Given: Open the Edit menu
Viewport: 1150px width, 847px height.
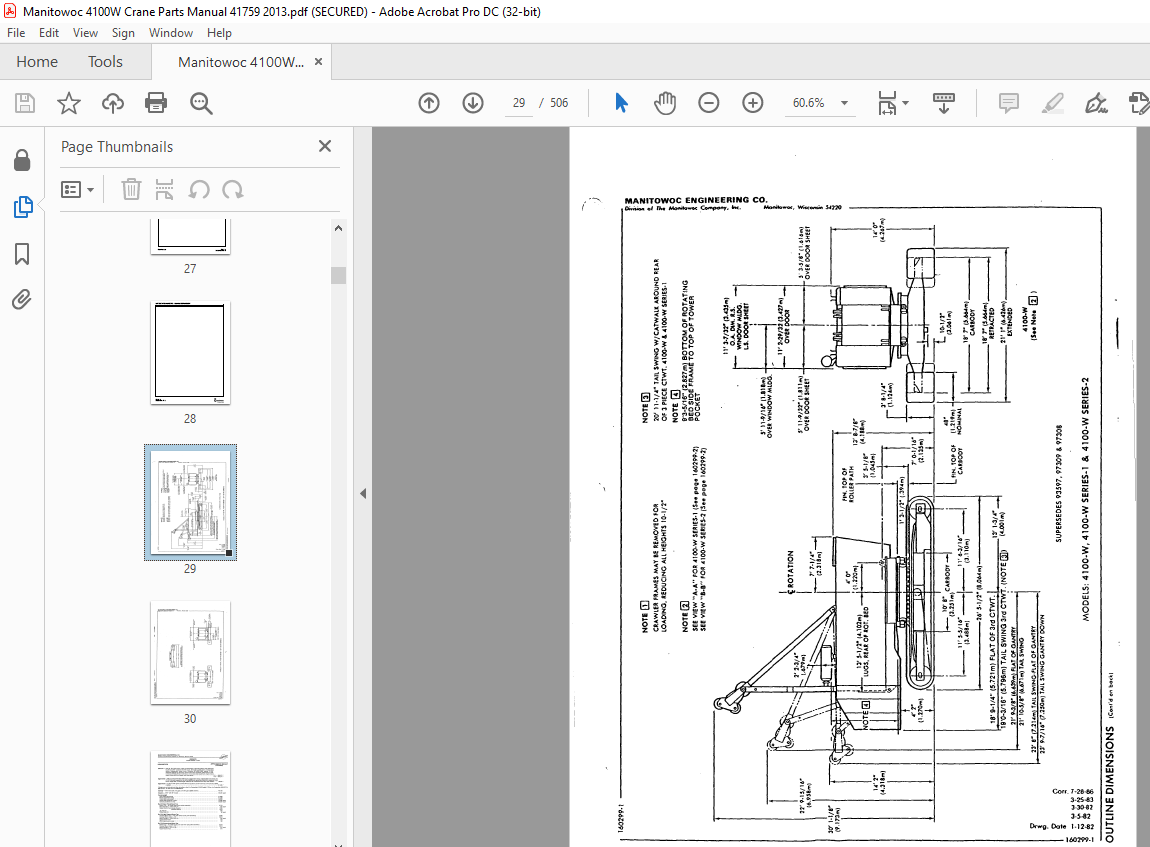Looking at the screenshot, I should (49, 33).
